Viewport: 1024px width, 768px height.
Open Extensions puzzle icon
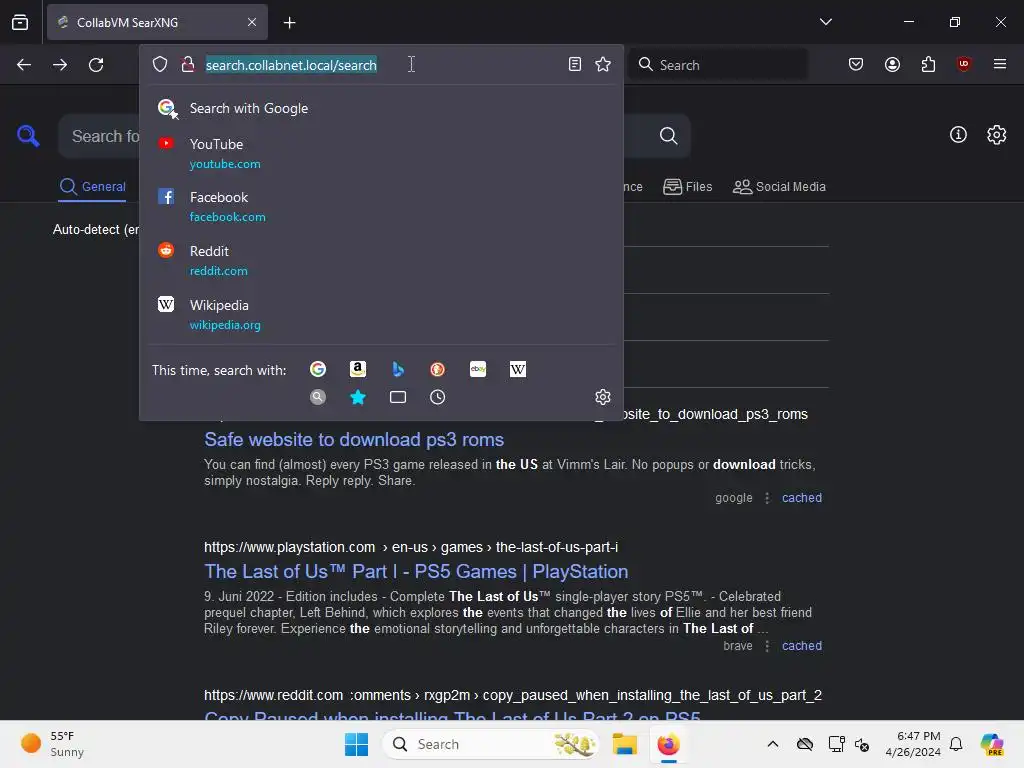928,64
